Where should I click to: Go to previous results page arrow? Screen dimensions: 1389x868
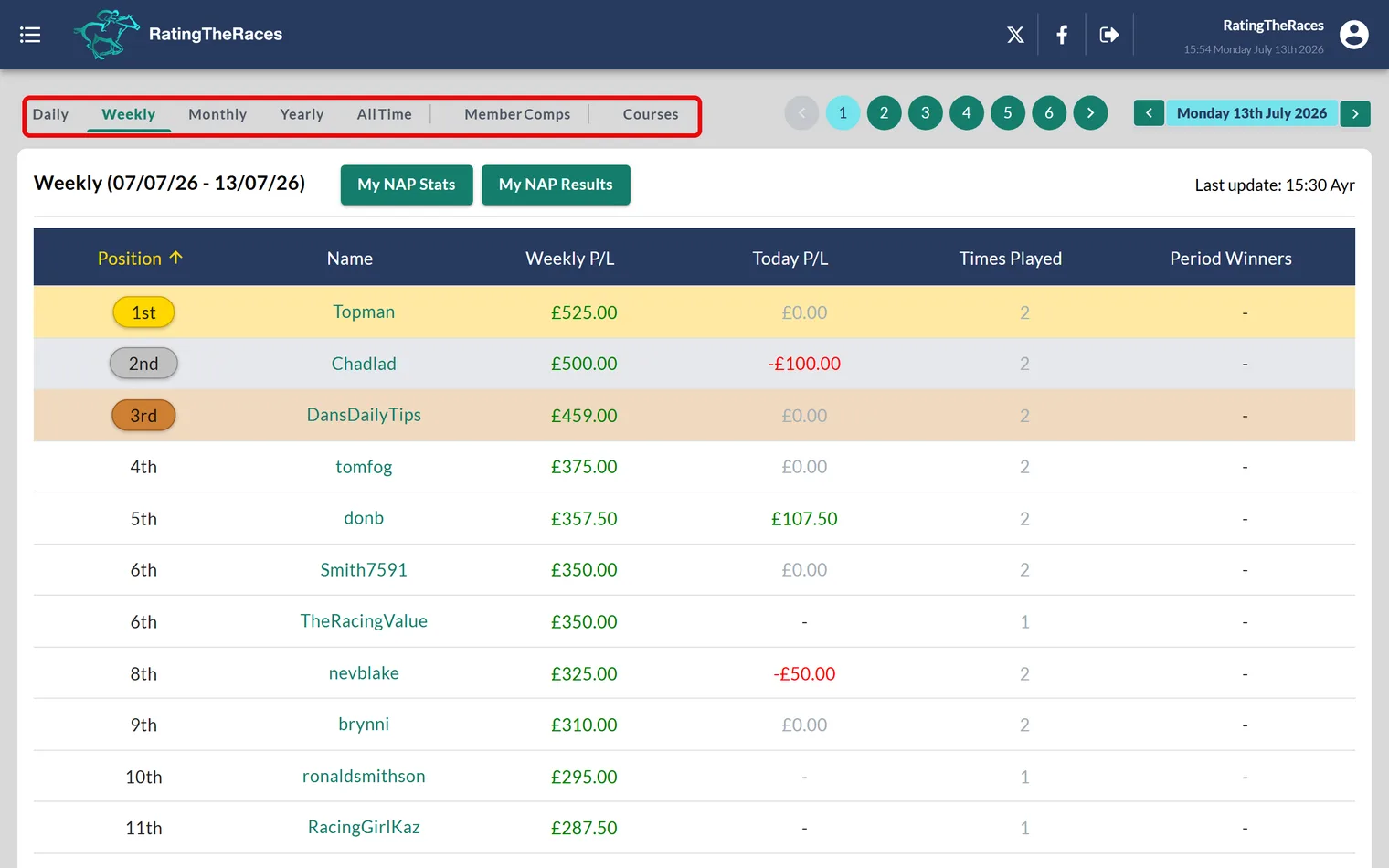click(x=802, y=113)
